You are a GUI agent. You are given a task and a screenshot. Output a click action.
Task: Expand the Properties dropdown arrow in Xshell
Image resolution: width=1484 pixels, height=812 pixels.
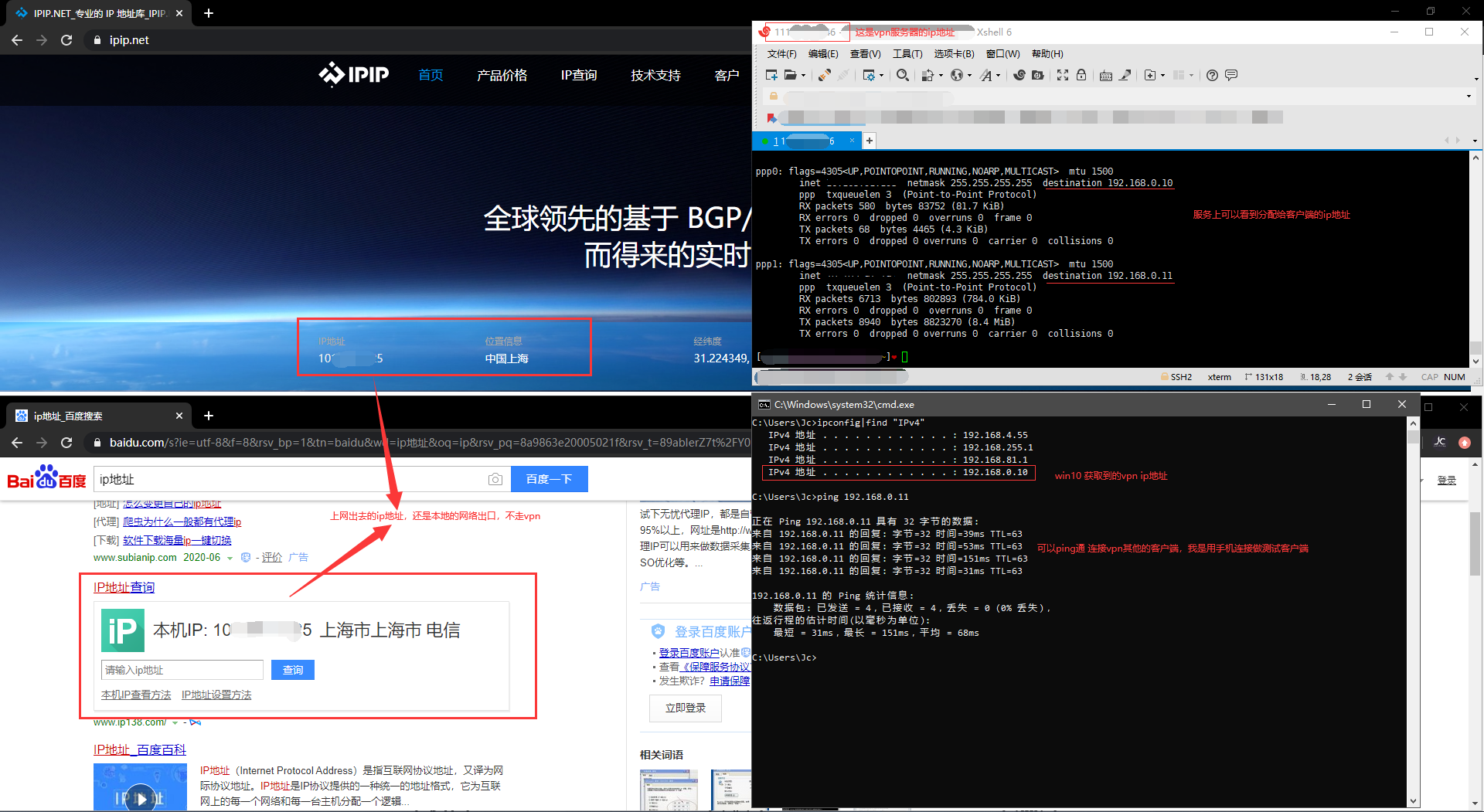click(x=881, y=76)
